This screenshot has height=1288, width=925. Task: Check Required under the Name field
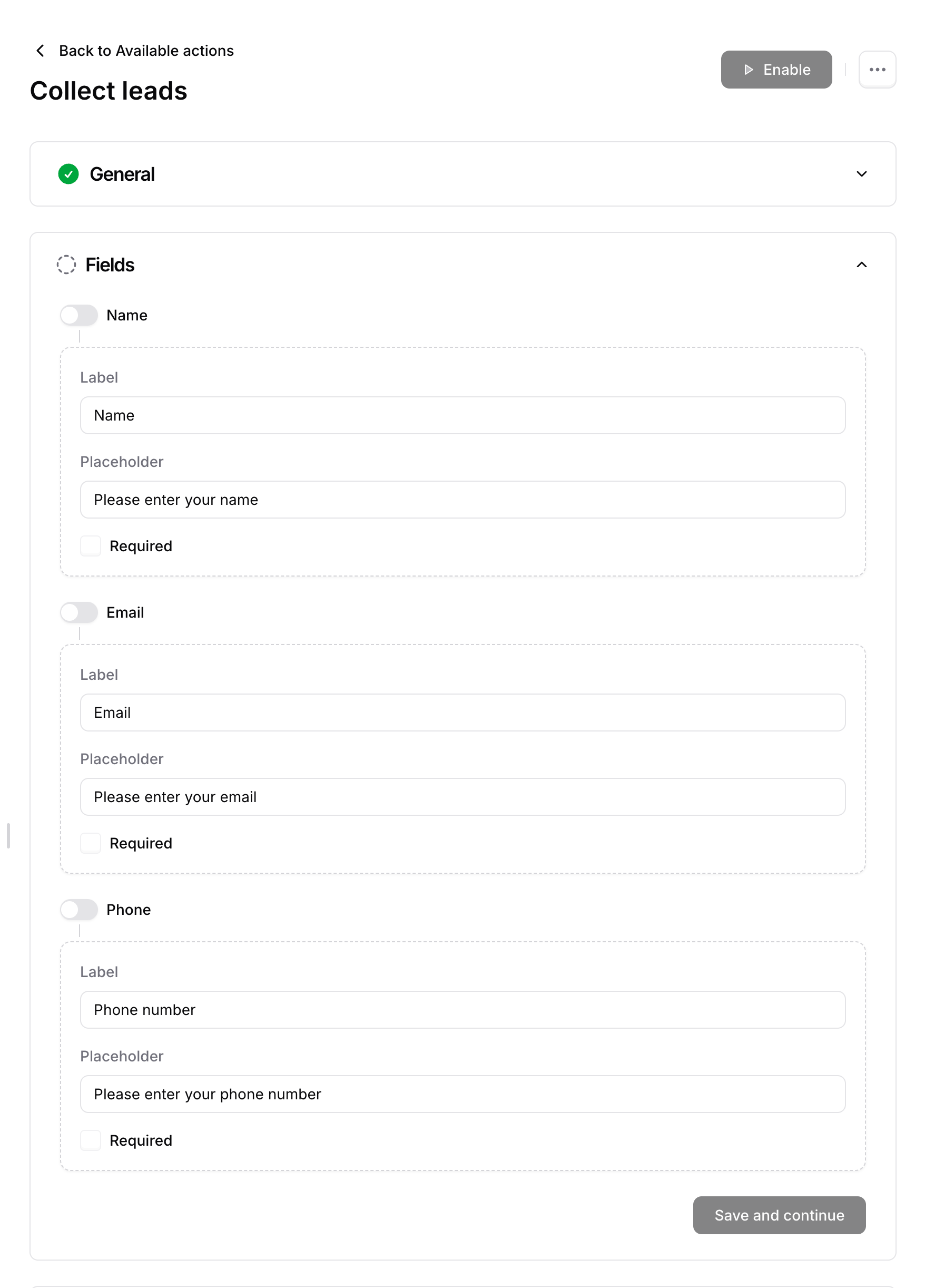[x=90, y=546]
